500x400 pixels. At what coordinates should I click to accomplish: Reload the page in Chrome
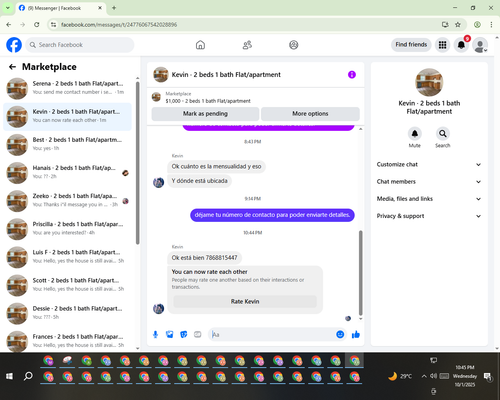pyautogui.click(x=37, y=25)
